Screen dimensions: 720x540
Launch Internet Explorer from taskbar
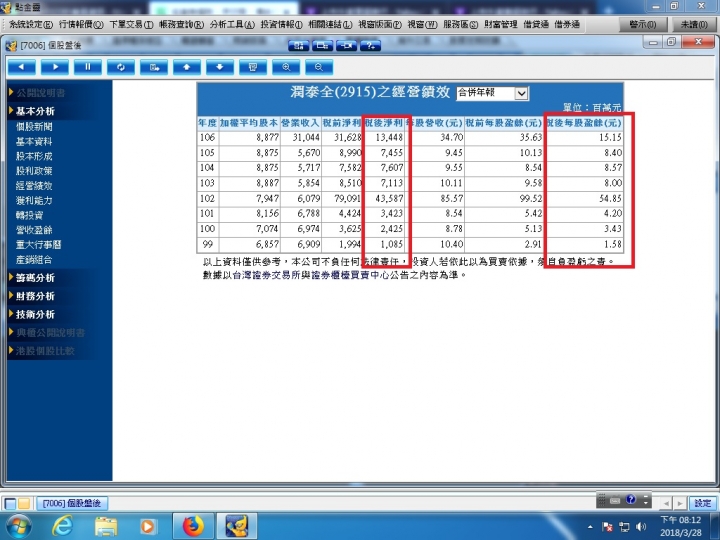click(x=62, y=526)
